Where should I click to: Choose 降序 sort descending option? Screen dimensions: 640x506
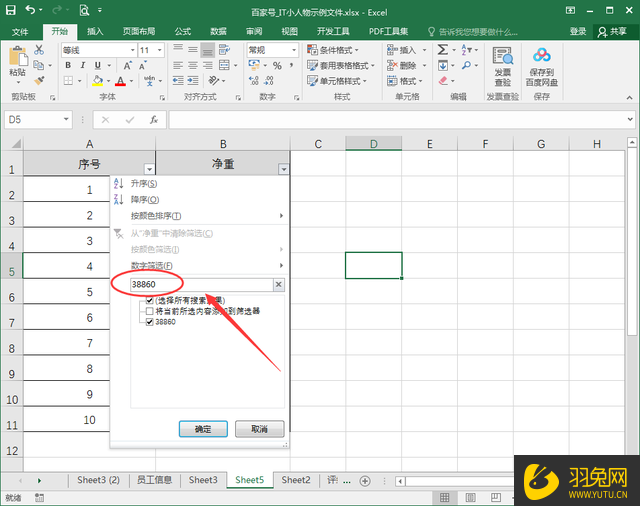coord(145,200)
